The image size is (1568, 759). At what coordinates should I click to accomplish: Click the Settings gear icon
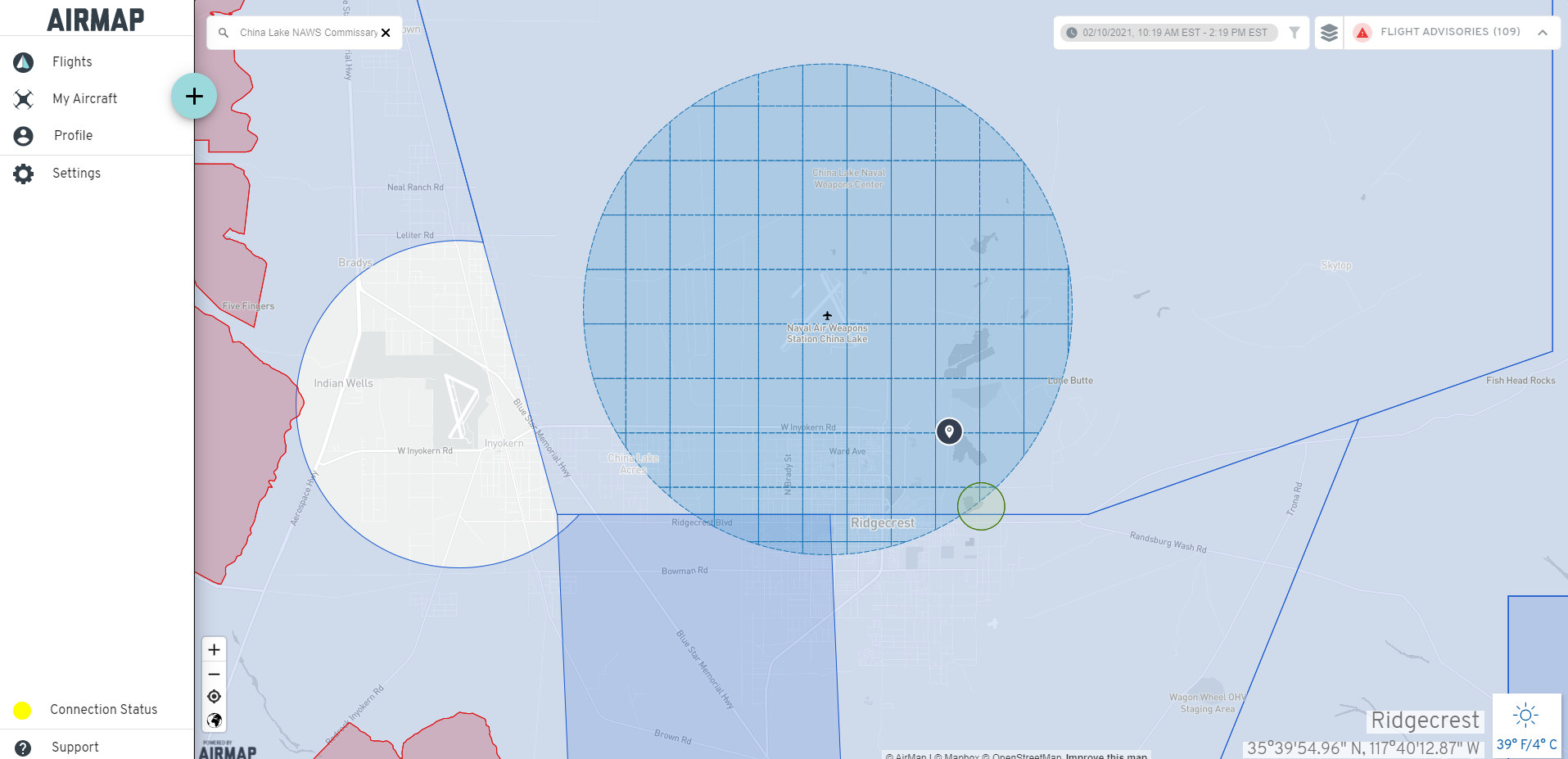click(24, 174)
